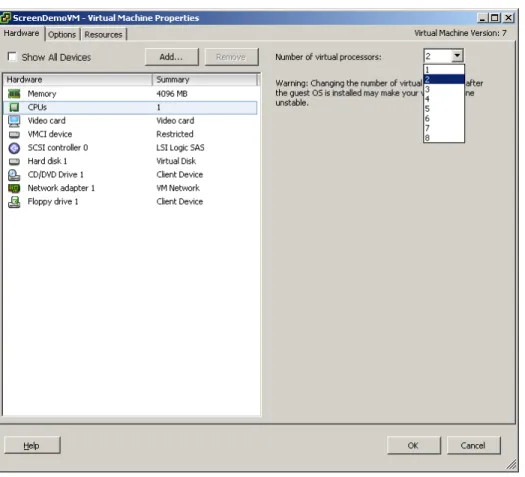The image size is (525, 477).
Task: Choose highlighted 2 in processor list
Action: tap(444, 79)
